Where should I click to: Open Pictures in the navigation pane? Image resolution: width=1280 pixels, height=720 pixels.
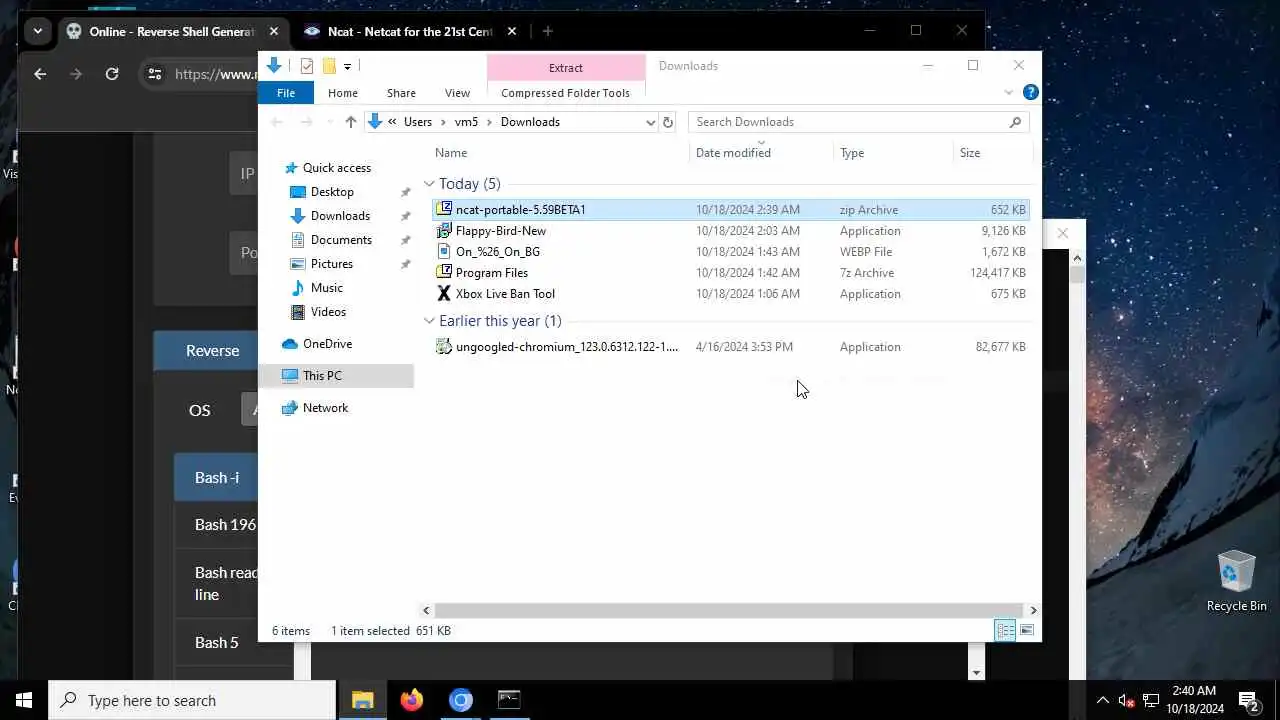pyautogui.click(x=331, y=264)
